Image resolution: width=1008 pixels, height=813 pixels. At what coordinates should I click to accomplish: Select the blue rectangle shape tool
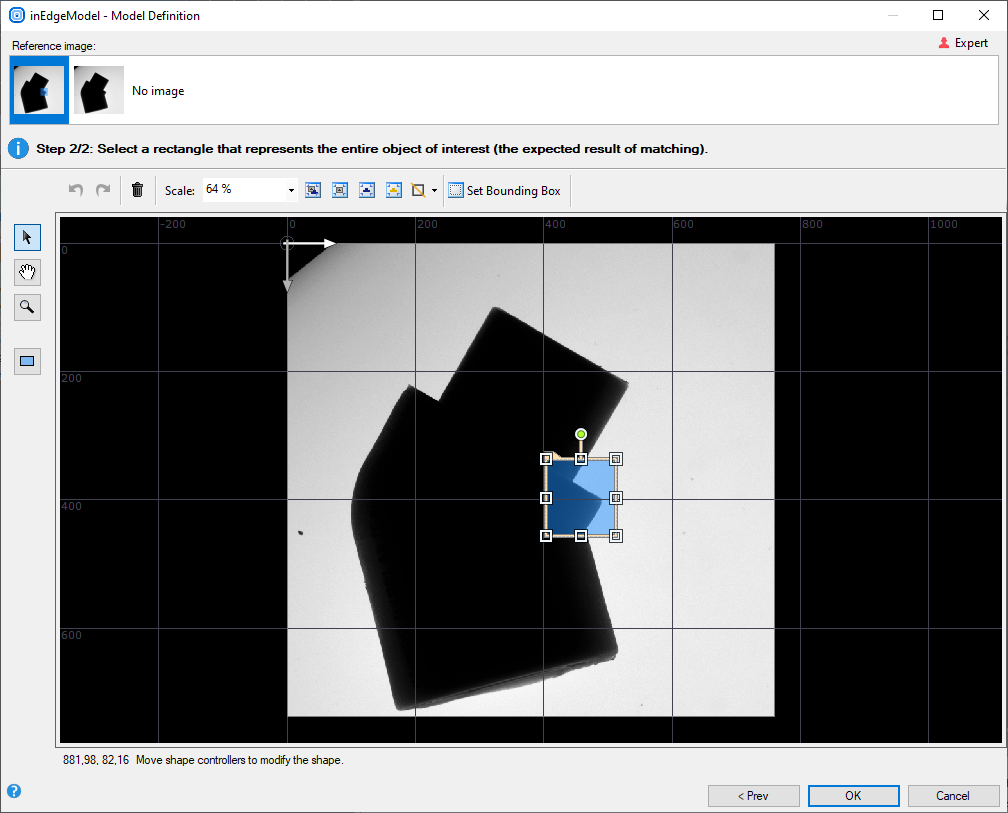click(x=27, y=361)
